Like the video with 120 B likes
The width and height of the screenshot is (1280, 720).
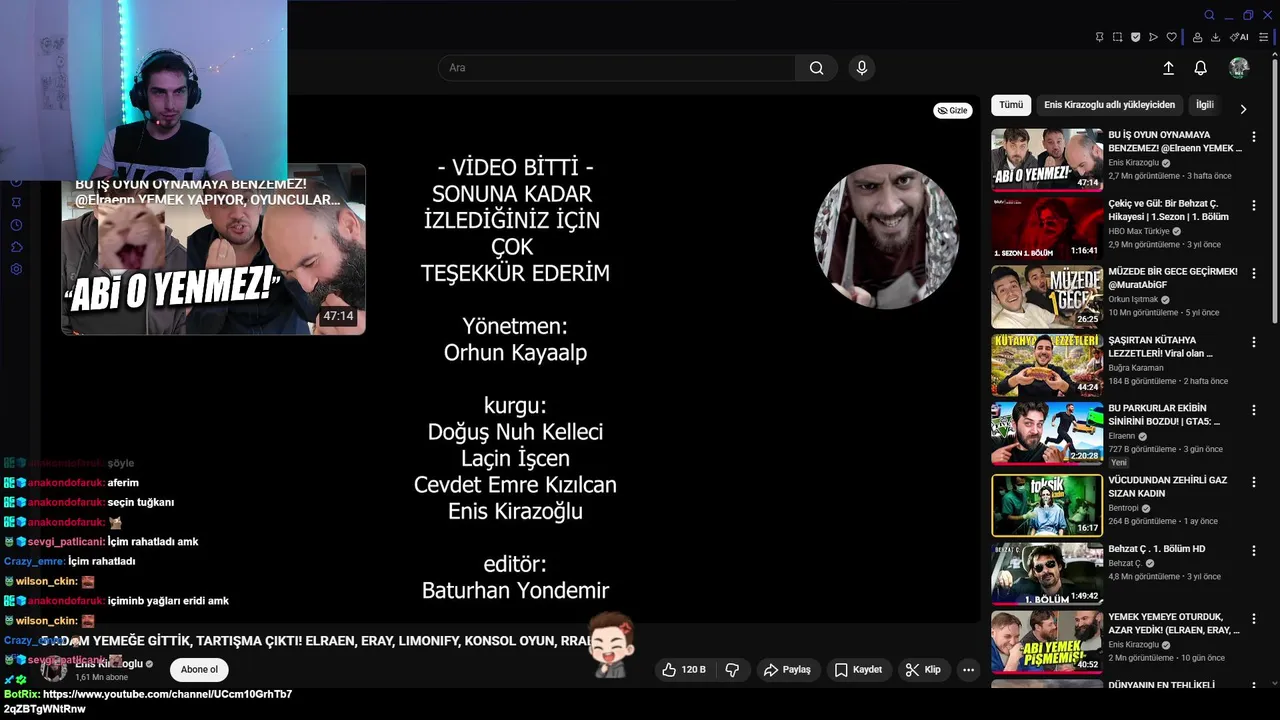tap(684, 670)
